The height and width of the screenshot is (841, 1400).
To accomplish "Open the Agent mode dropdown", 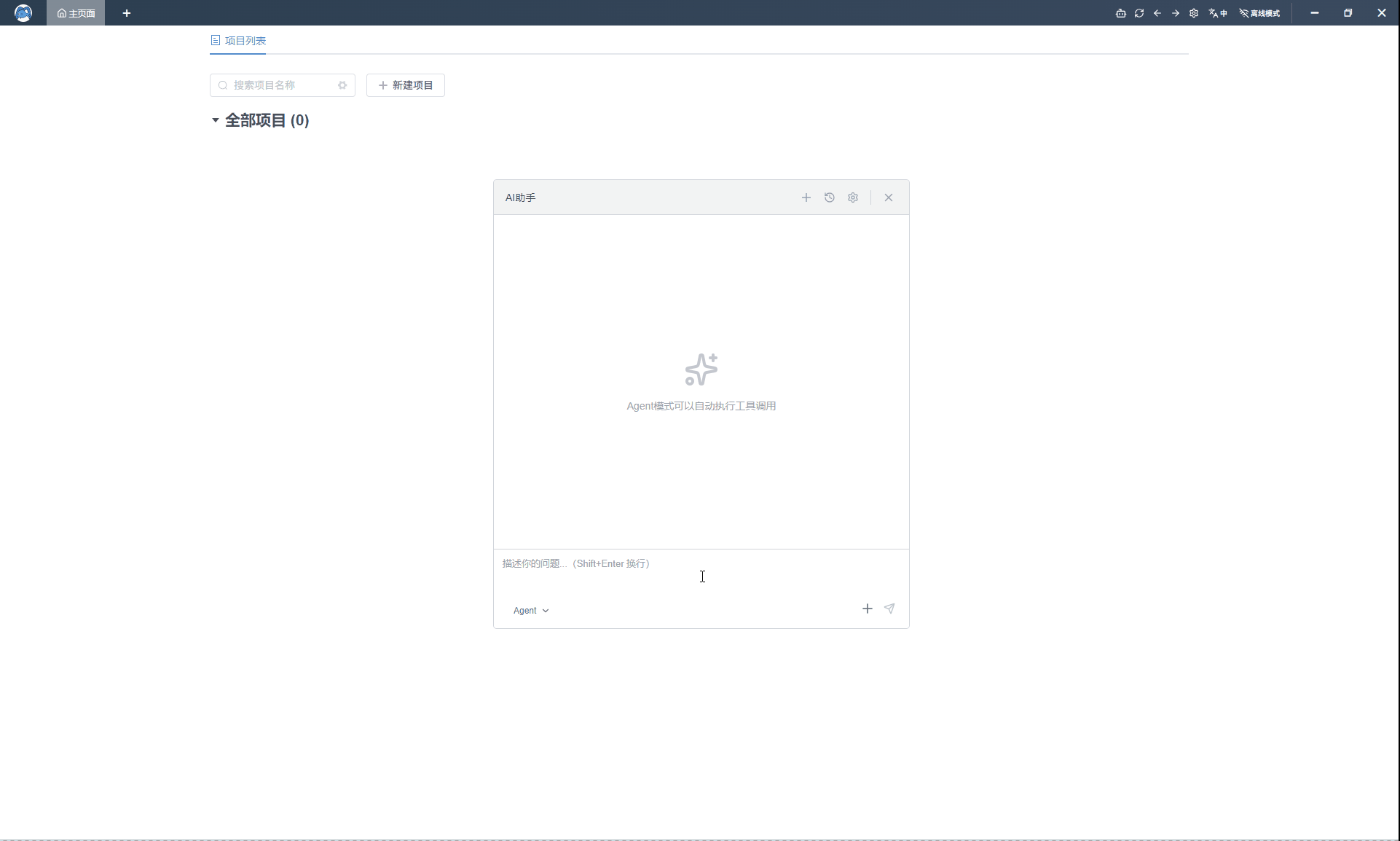I will 531,611.
